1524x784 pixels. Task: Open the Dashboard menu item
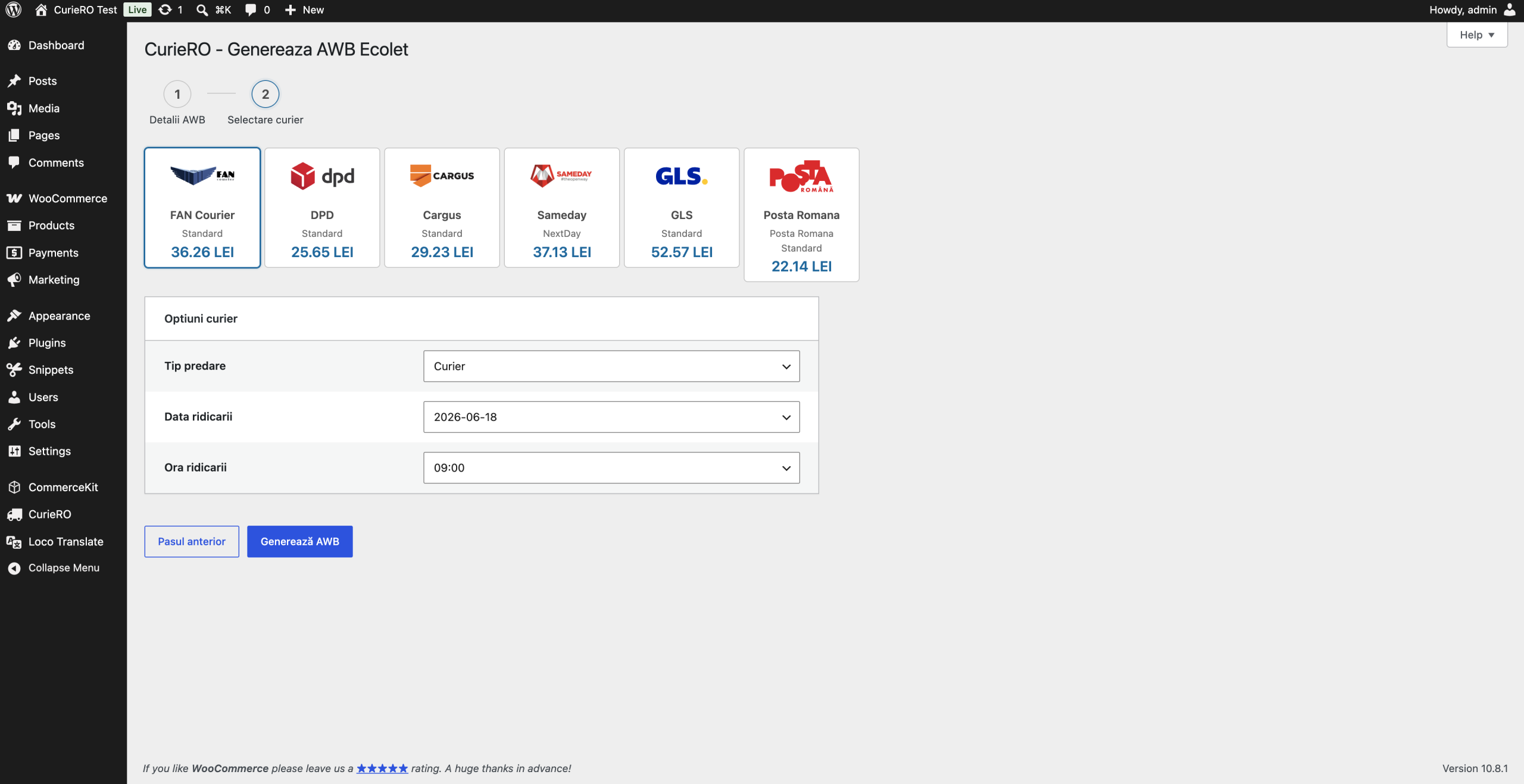(63, 45)
